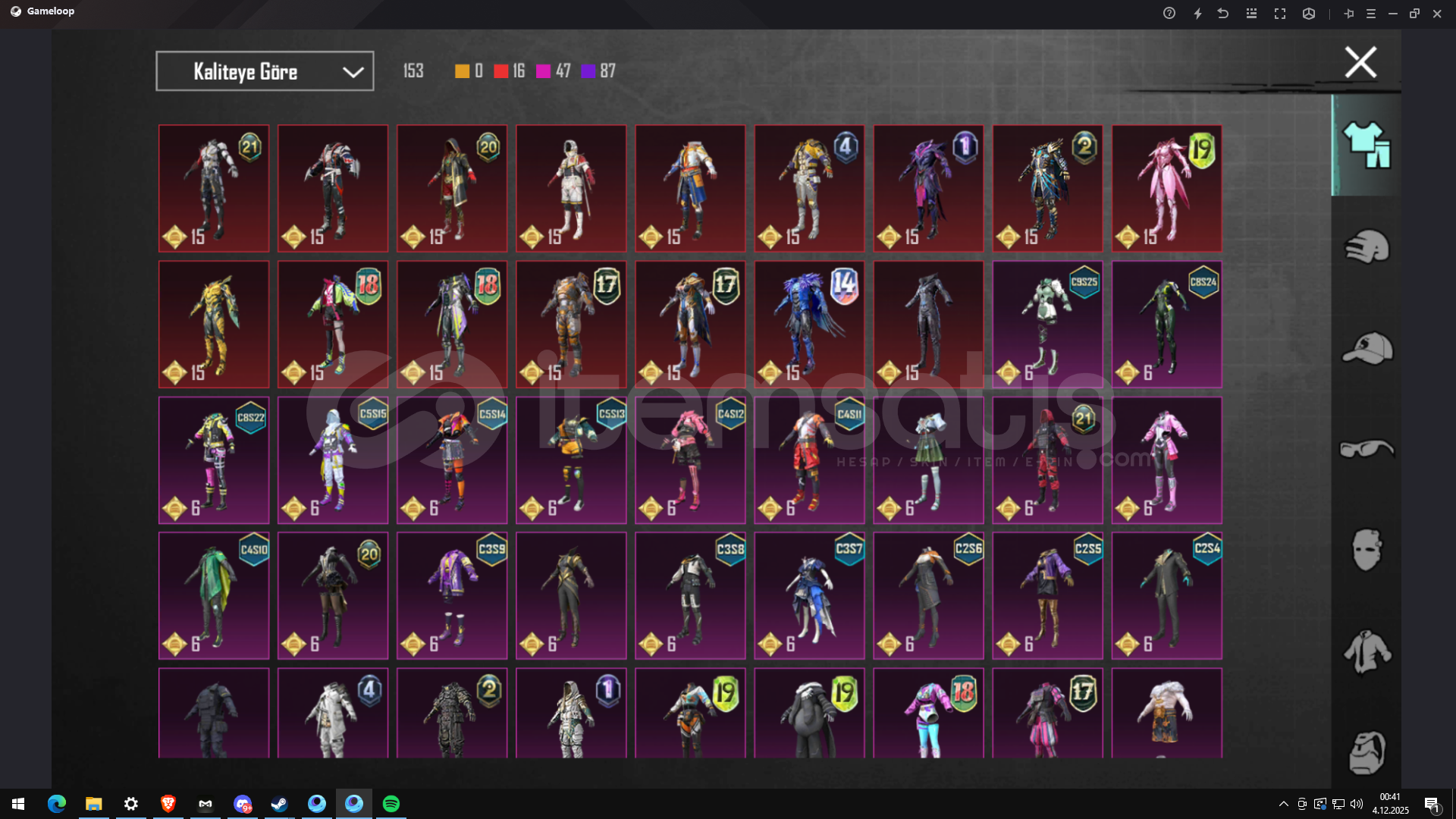Screen dimensions: 1456x819
Task: Select the blue winged outfit badge 14
Action: pyautogui.click(x=809, y=325)
